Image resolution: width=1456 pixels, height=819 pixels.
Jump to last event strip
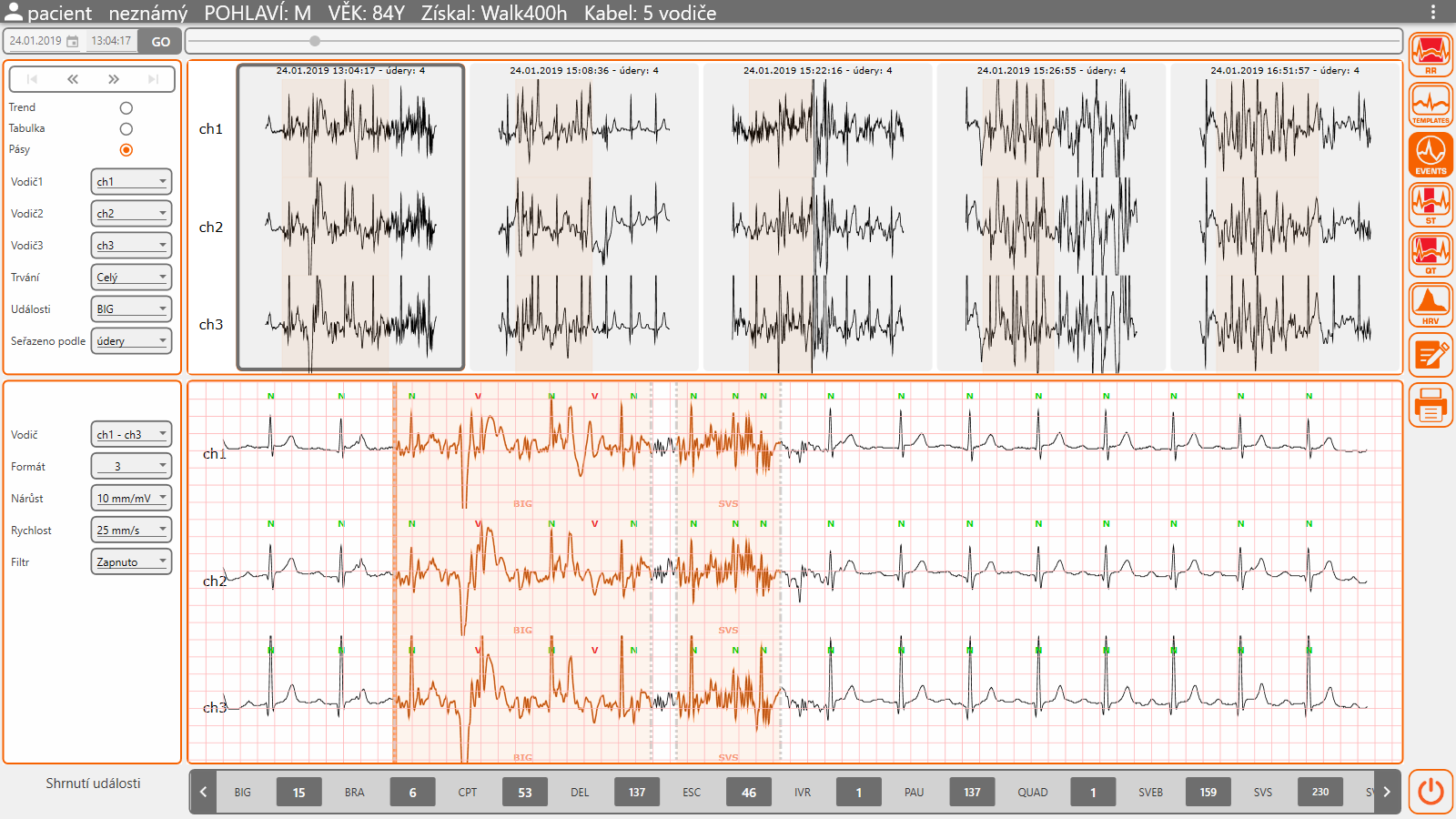pyautogui.click(x=154, y=79)
